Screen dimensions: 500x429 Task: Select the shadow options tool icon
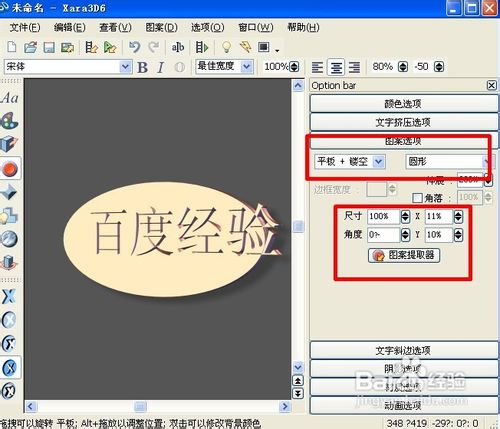(x=9, y=216)
